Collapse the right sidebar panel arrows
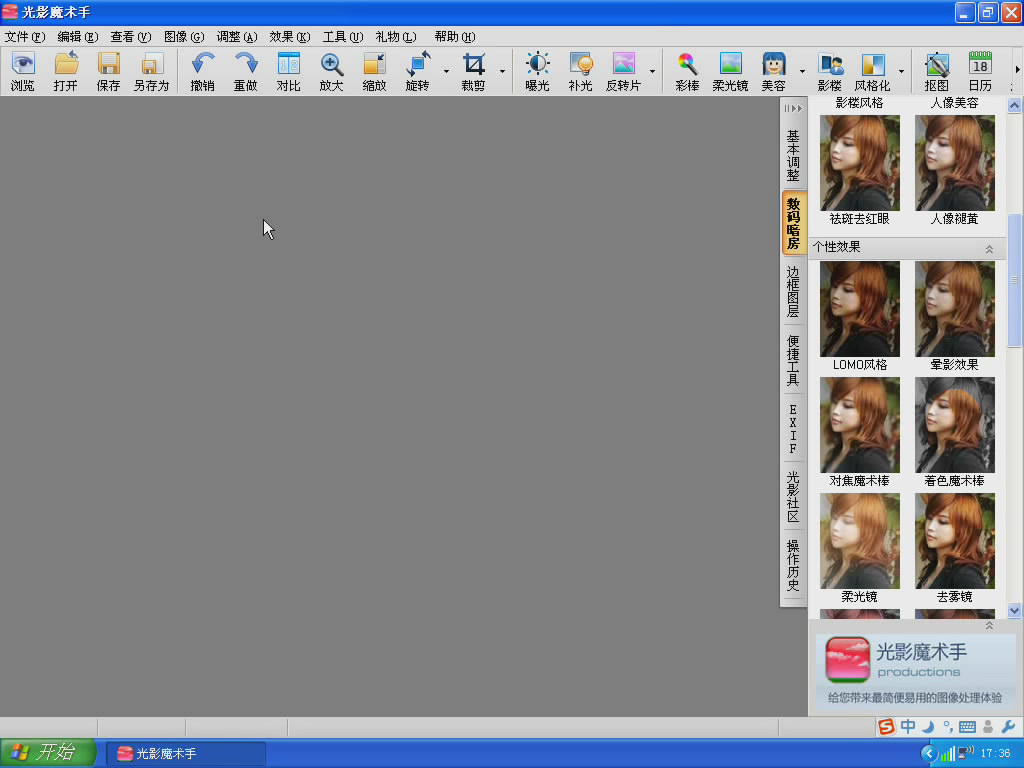Image resolution: width=1024 pixels, height=768 pixels. click(793, 108)
